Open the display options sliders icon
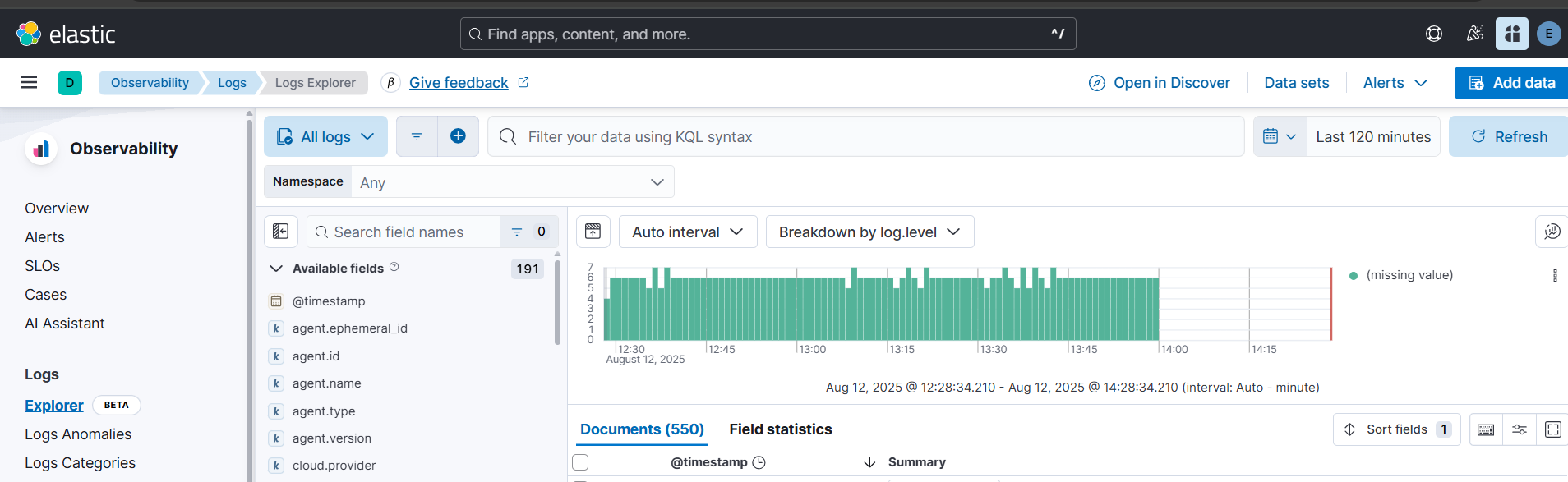The image size is (1568, 482). pos(1520,429)
